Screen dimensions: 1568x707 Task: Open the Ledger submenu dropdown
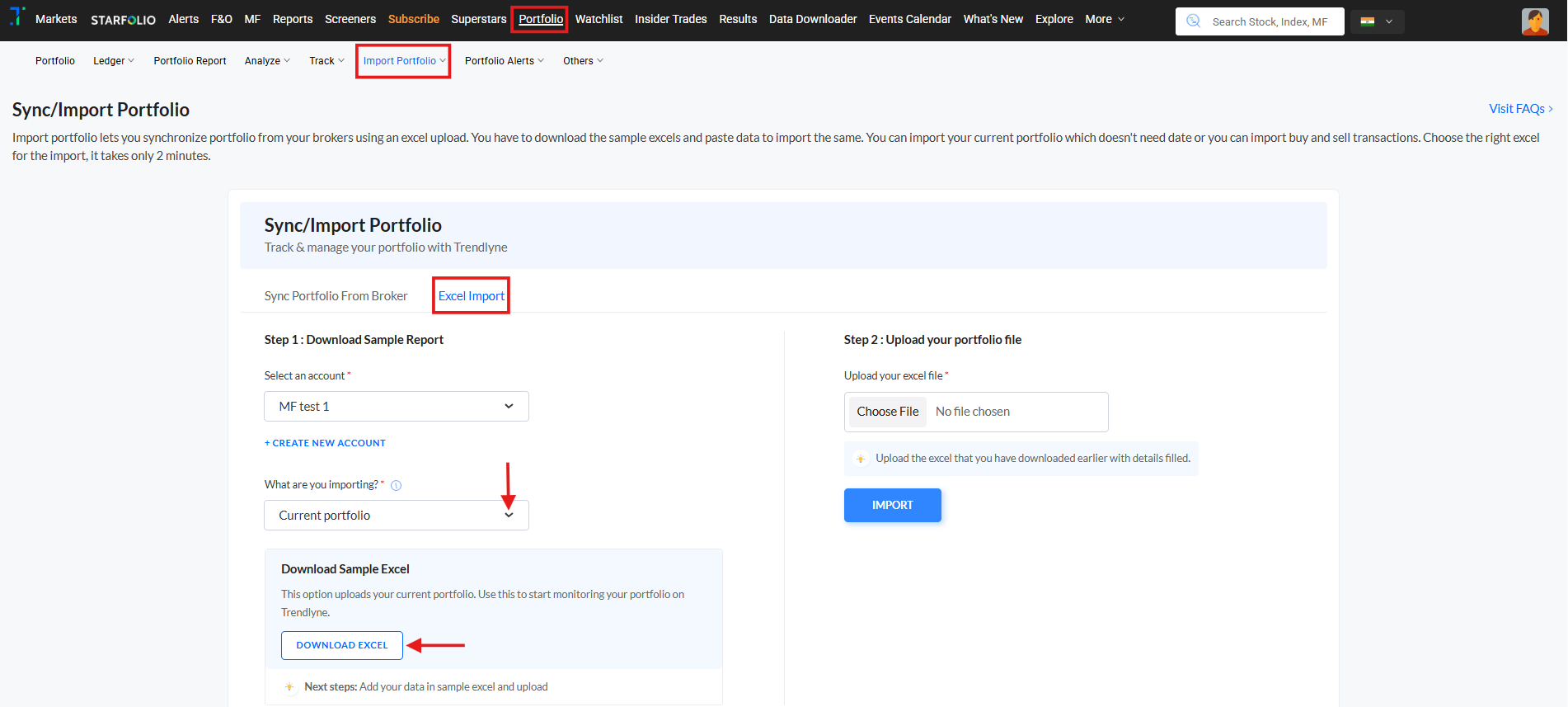[114, 61]
